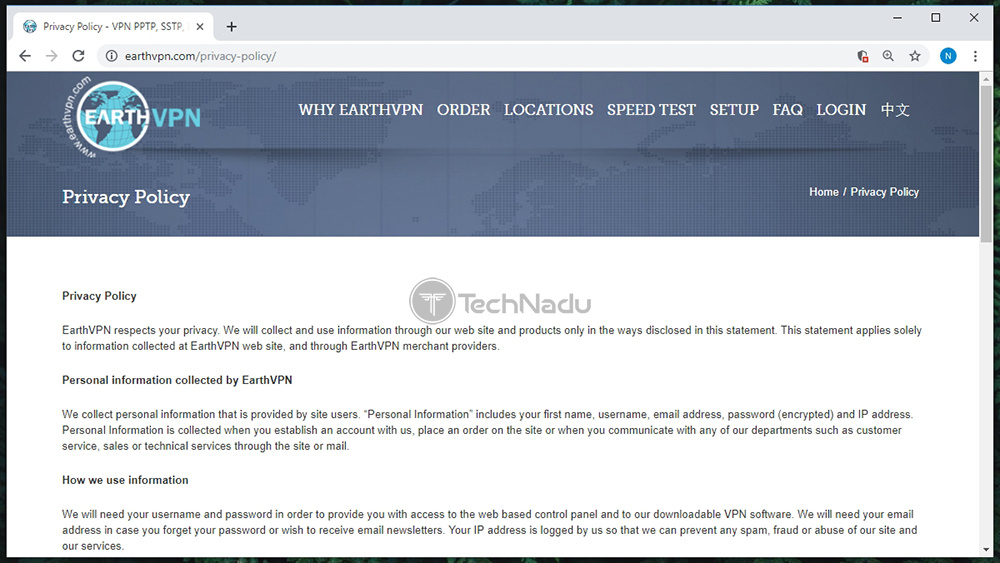Click the paragraph starting 'EarthVPN respects your privacy'

[x=492, y=338]
